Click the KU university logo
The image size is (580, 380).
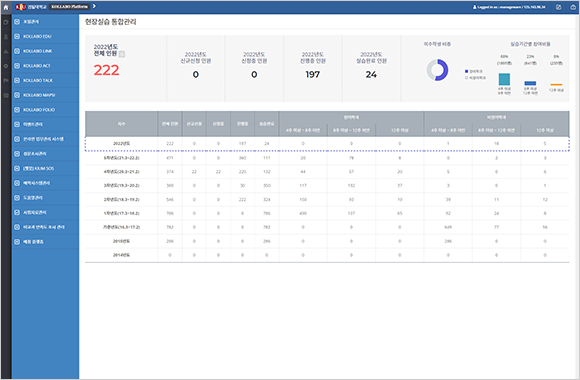(31, 7)
